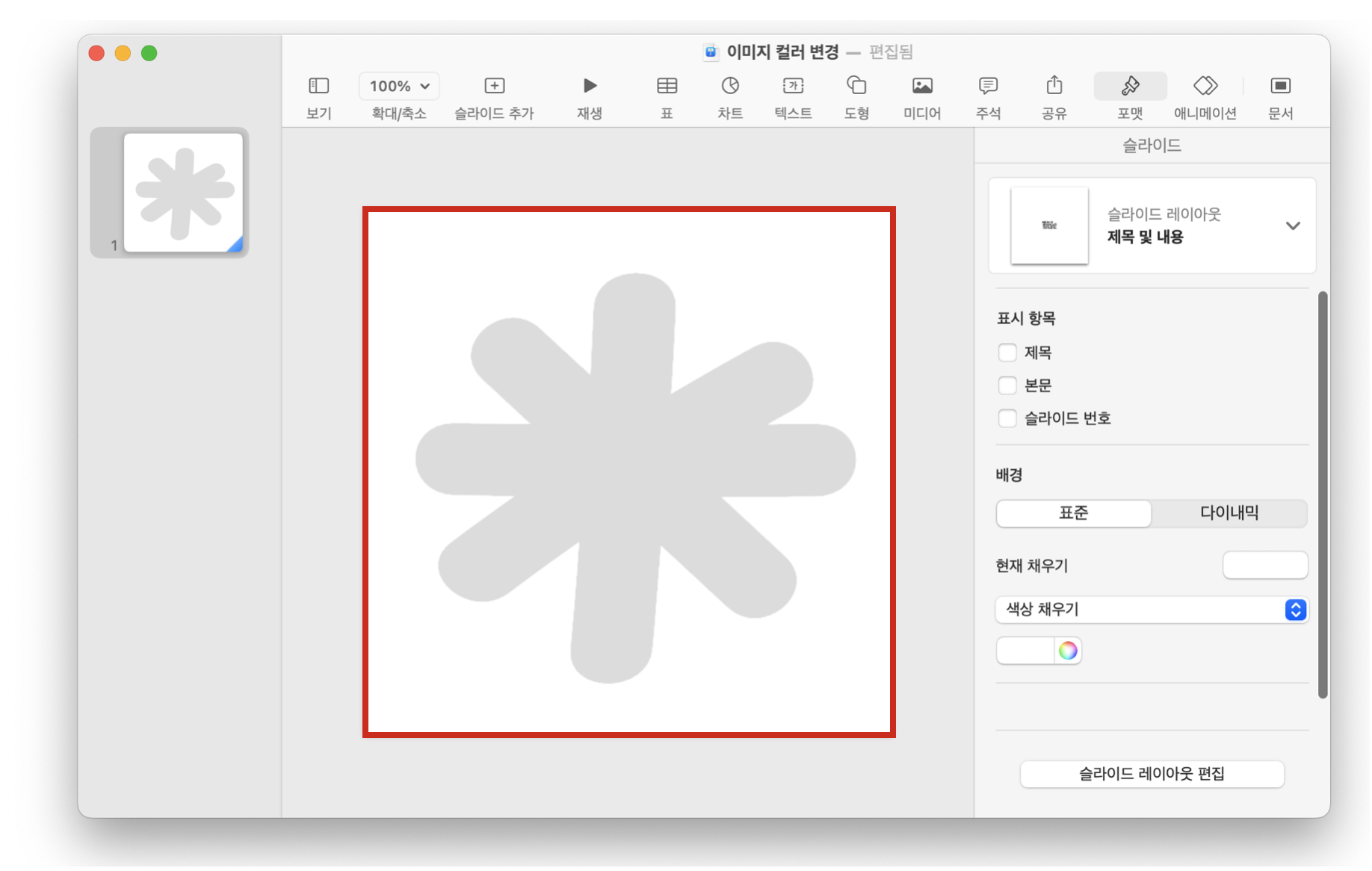Click the 슬라이드 inspector tab header
Image resolution: width=1372 pixels, height=871 pixels.
pos(1152,145)
